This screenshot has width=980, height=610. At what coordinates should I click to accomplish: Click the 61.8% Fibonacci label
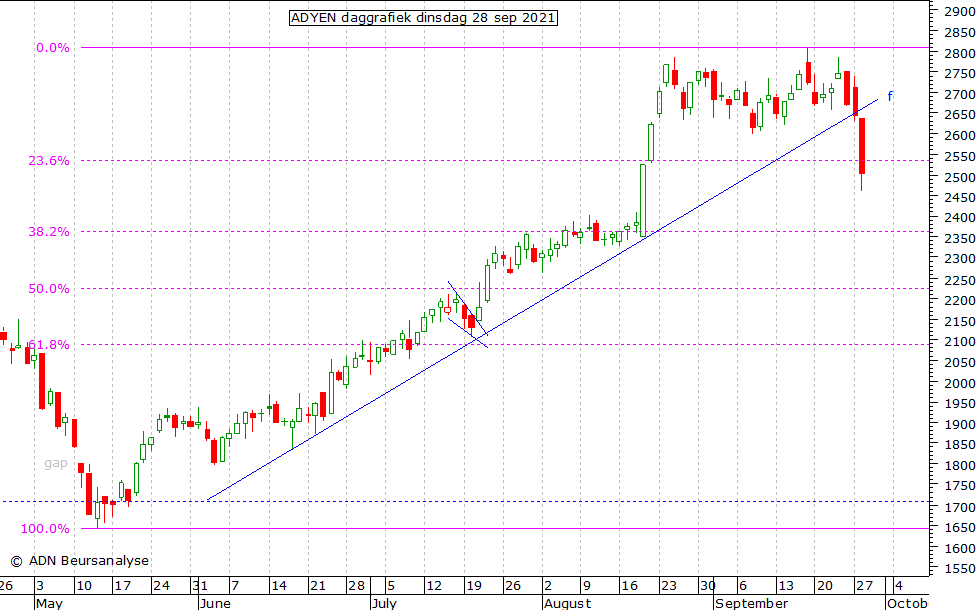coord(49,345)
